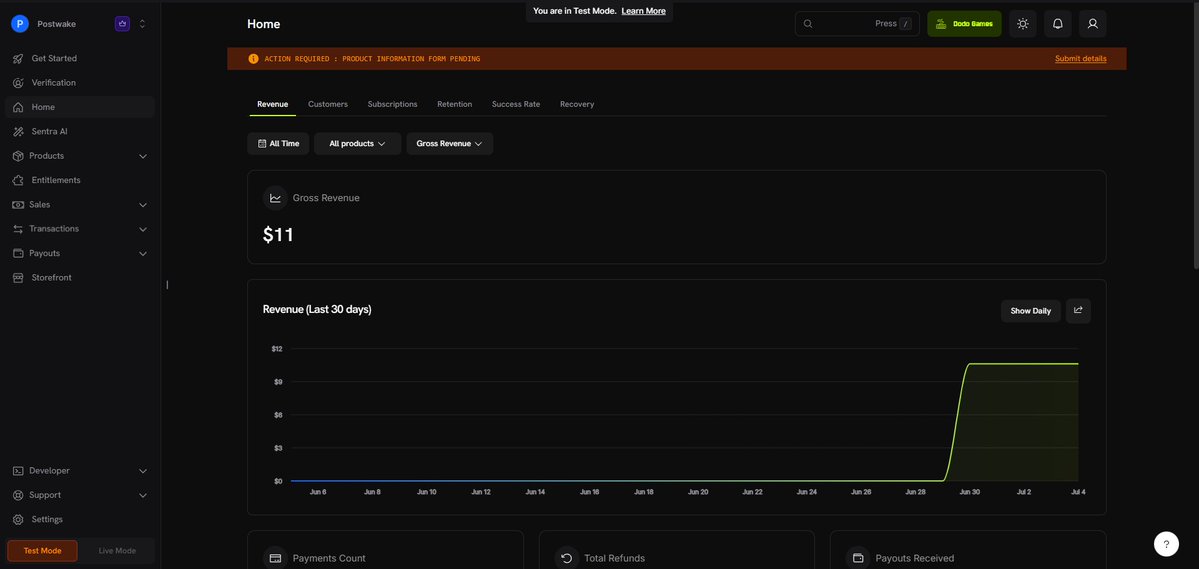Select the Home house icon in sidebar
The width and height of the screenshot is (1199, 569).
[18, 107]
